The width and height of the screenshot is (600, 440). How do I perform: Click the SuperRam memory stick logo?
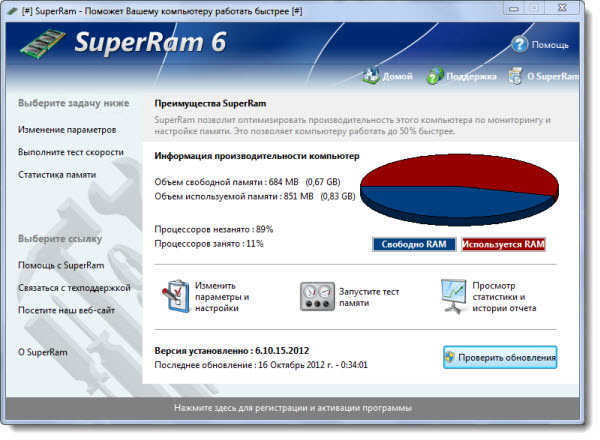(43, 43)
